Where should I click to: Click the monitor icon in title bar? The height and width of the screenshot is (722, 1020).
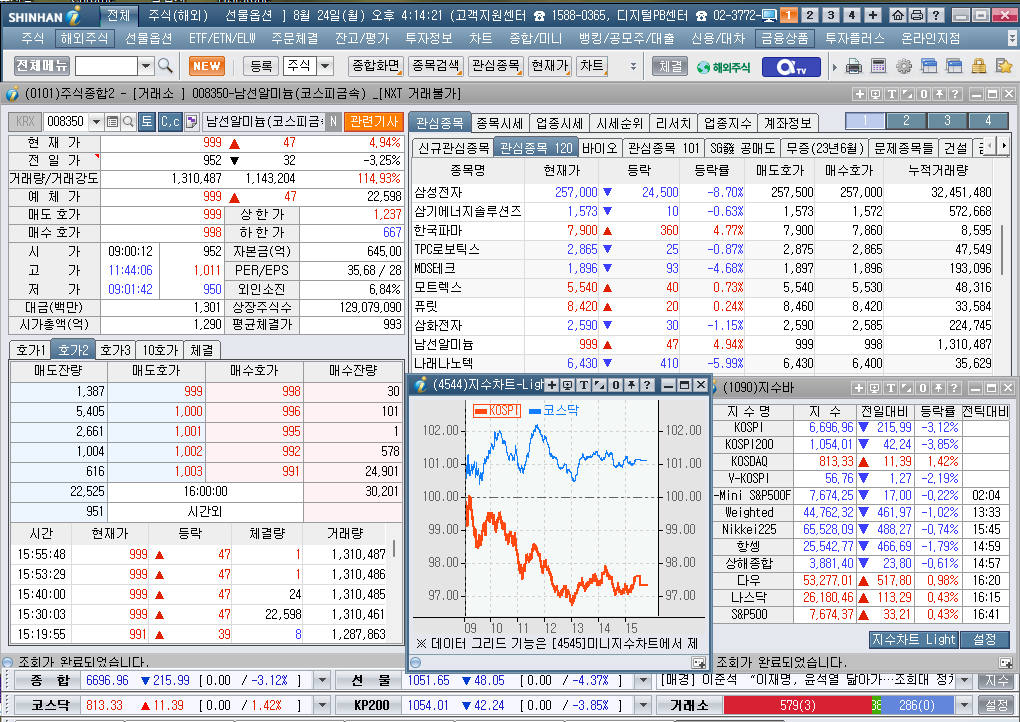(x=769, y=15)
